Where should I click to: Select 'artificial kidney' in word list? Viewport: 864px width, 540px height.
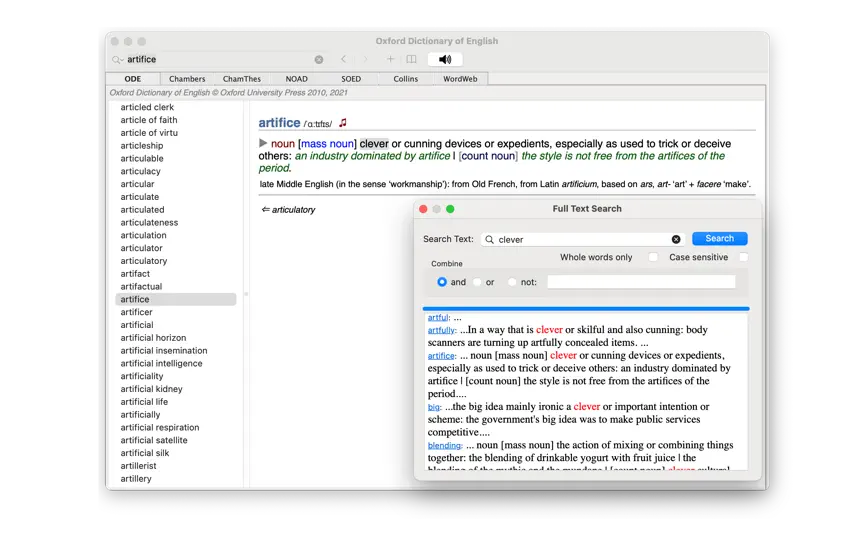click(x=152, y=389)
